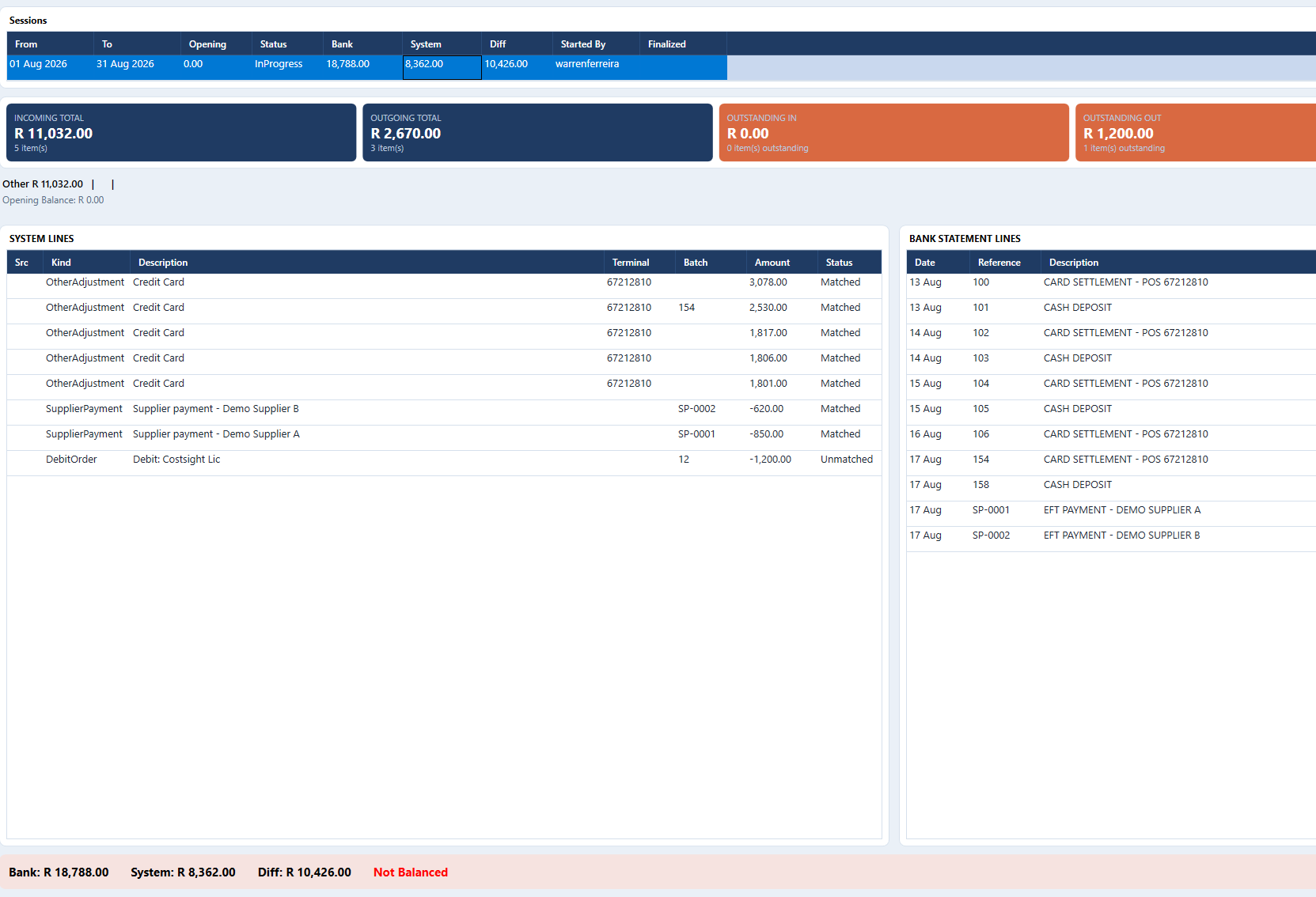Screen dimensions: 1316x897
Task: Open the Outstanding Out card
Action: (x=1196, y=132)
